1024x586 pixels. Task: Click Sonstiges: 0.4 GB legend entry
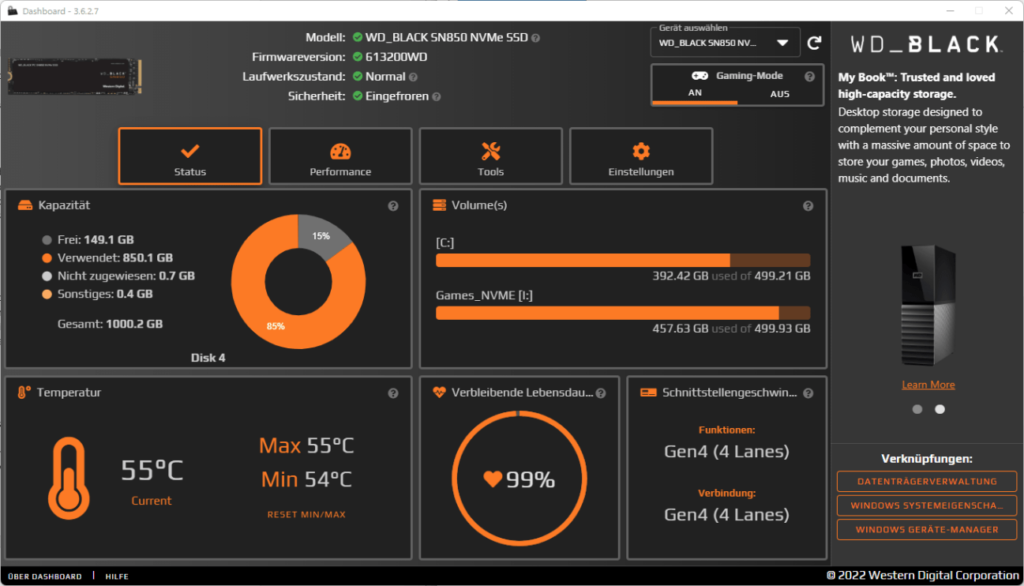click(x=97, y=294)
